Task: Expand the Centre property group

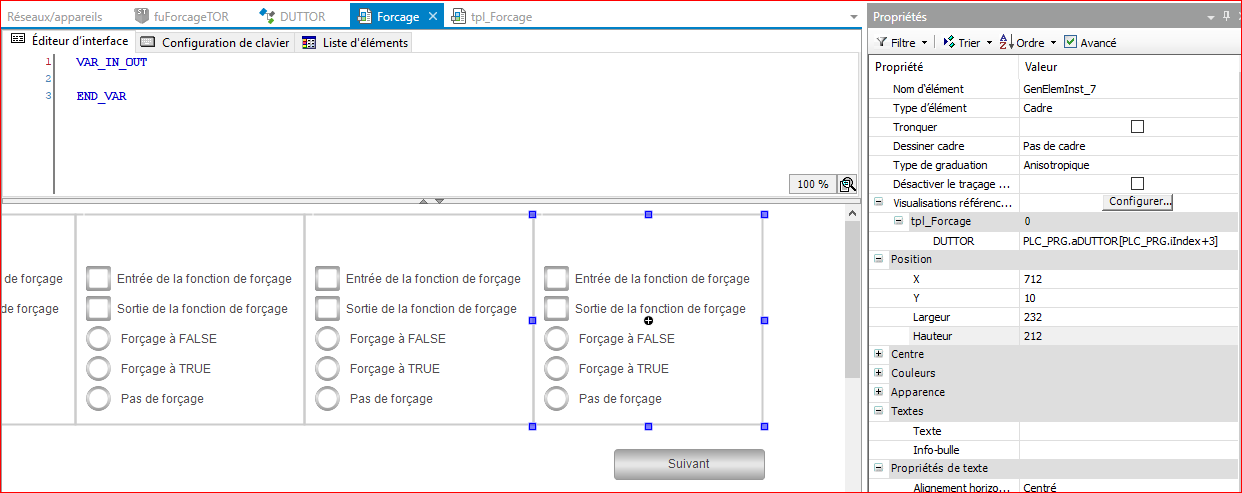Action: (x=879, y=354)
